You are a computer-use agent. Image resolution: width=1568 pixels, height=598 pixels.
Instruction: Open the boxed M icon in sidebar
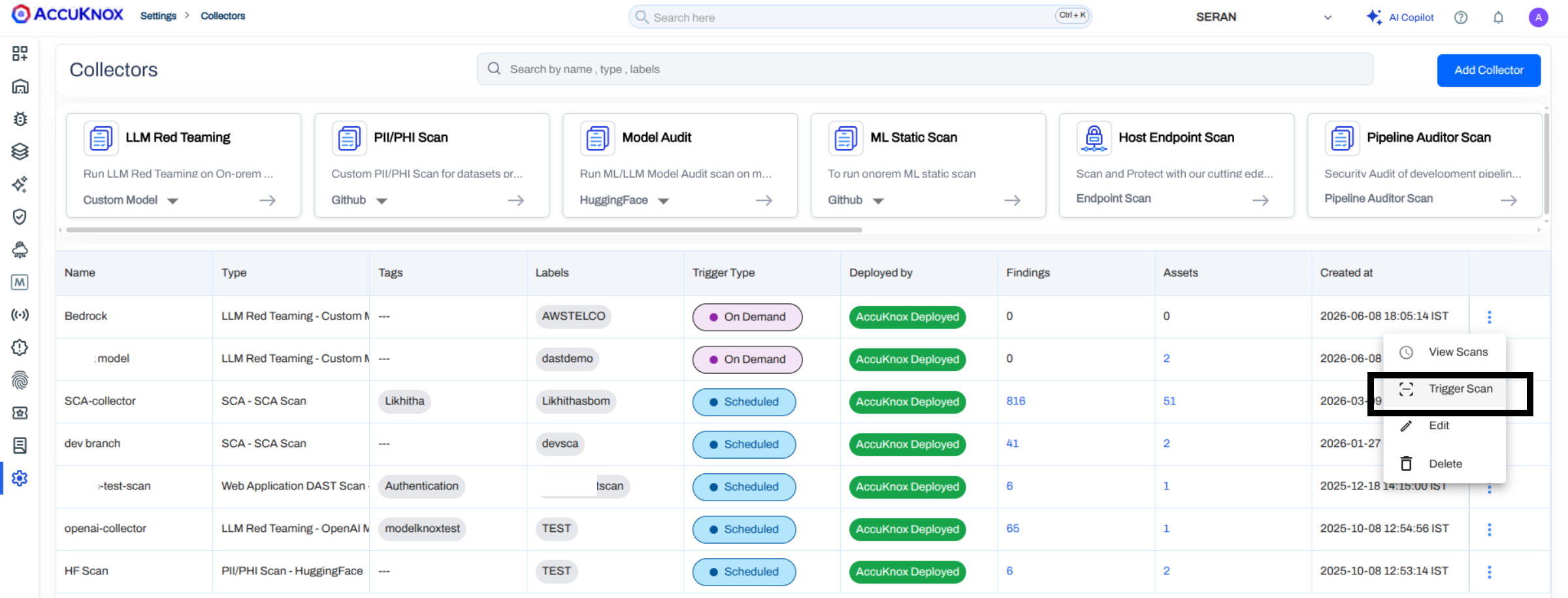click(x=20, y=282)
